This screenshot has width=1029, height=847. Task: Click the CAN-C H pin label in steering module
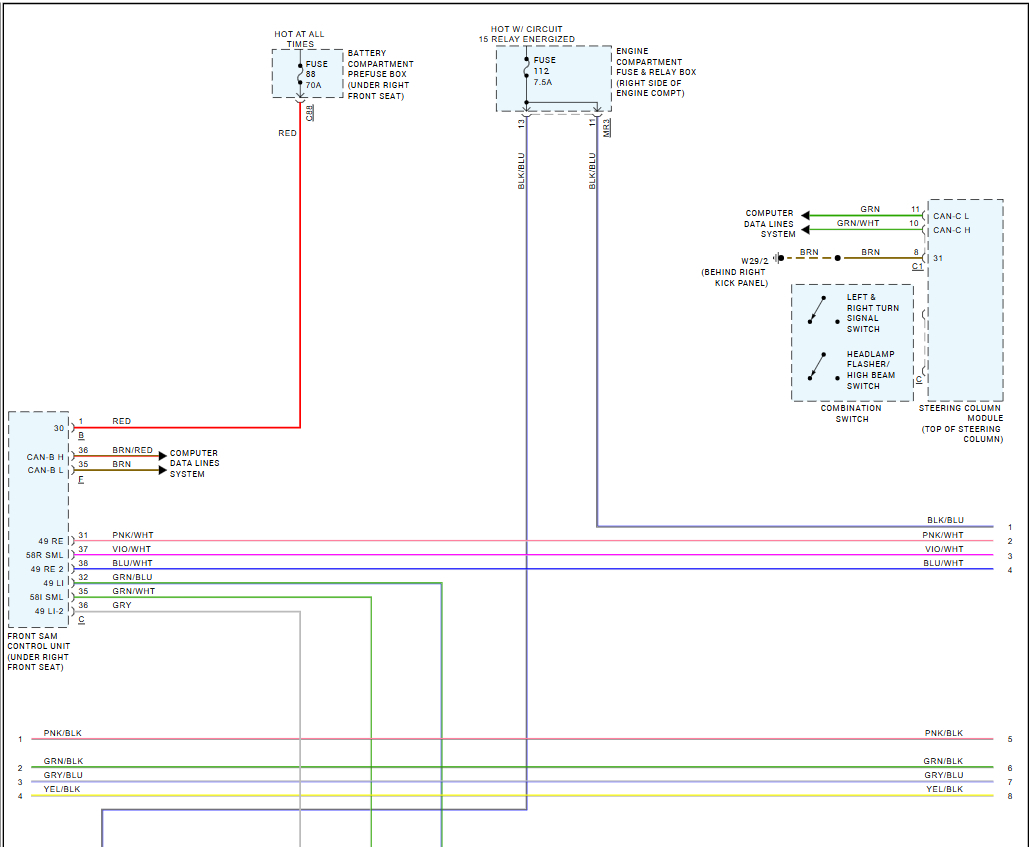[x=951, y=230]
